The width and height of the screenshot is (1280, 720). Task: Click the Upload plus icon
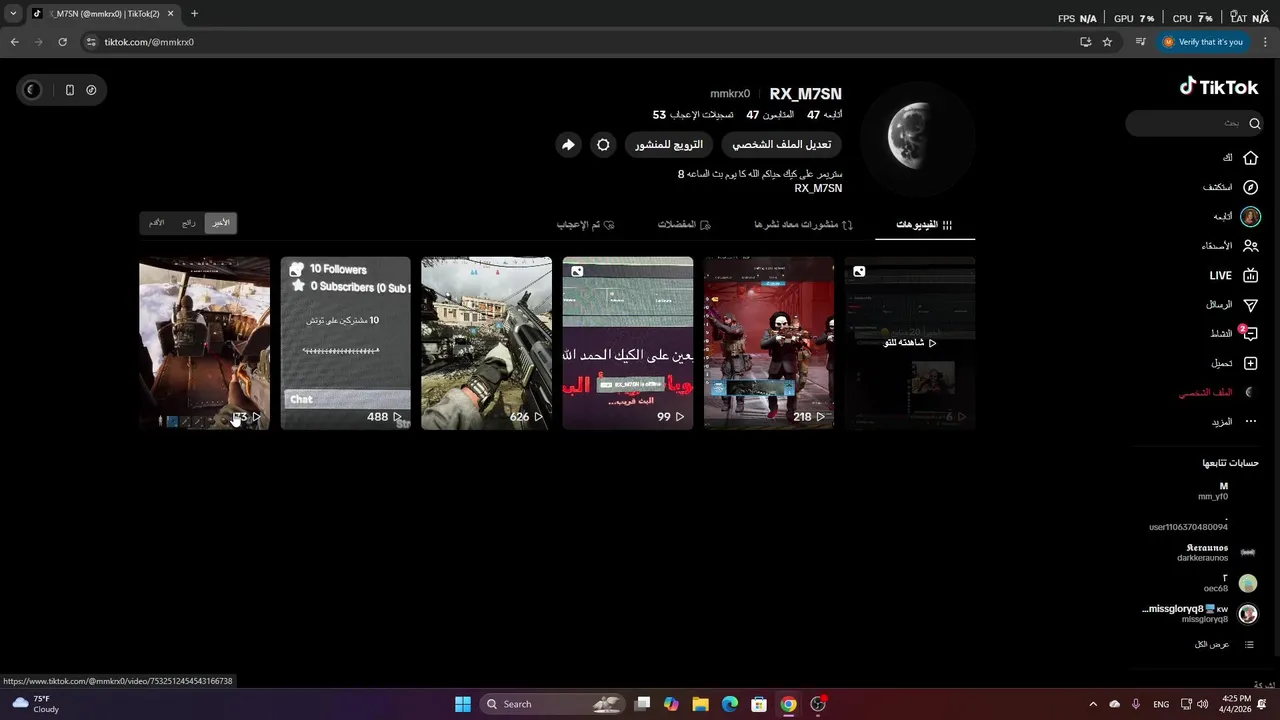point(1250,363)
